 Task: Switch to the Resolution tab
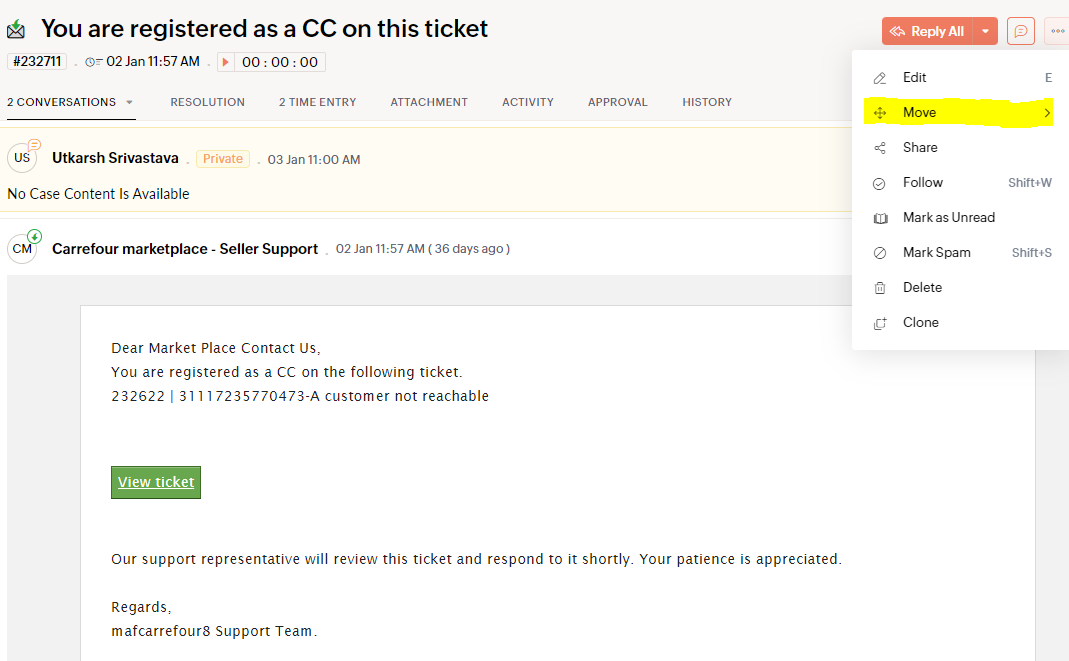[x=207, y=102]
